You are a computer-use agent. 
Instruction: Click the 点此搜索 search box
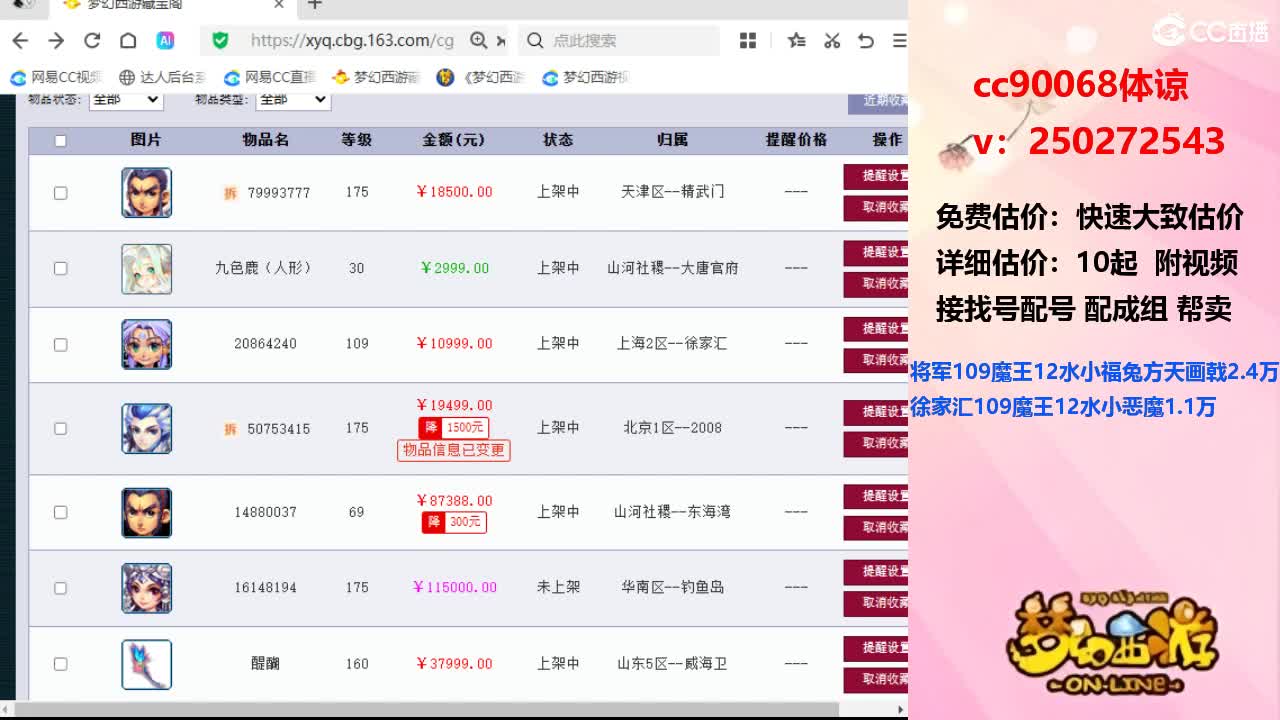[620, 40]
